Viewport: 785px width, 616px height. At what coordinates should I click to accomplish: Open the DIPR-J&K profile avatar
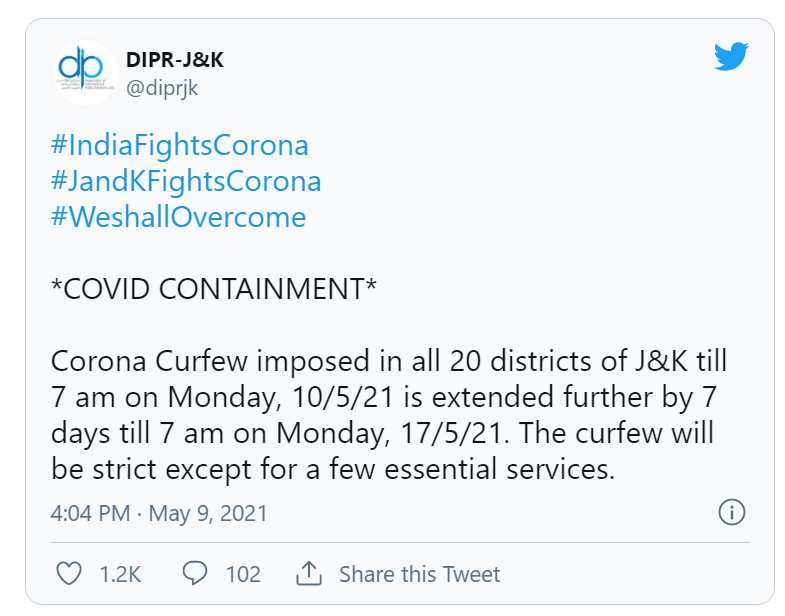click(85, 72)
